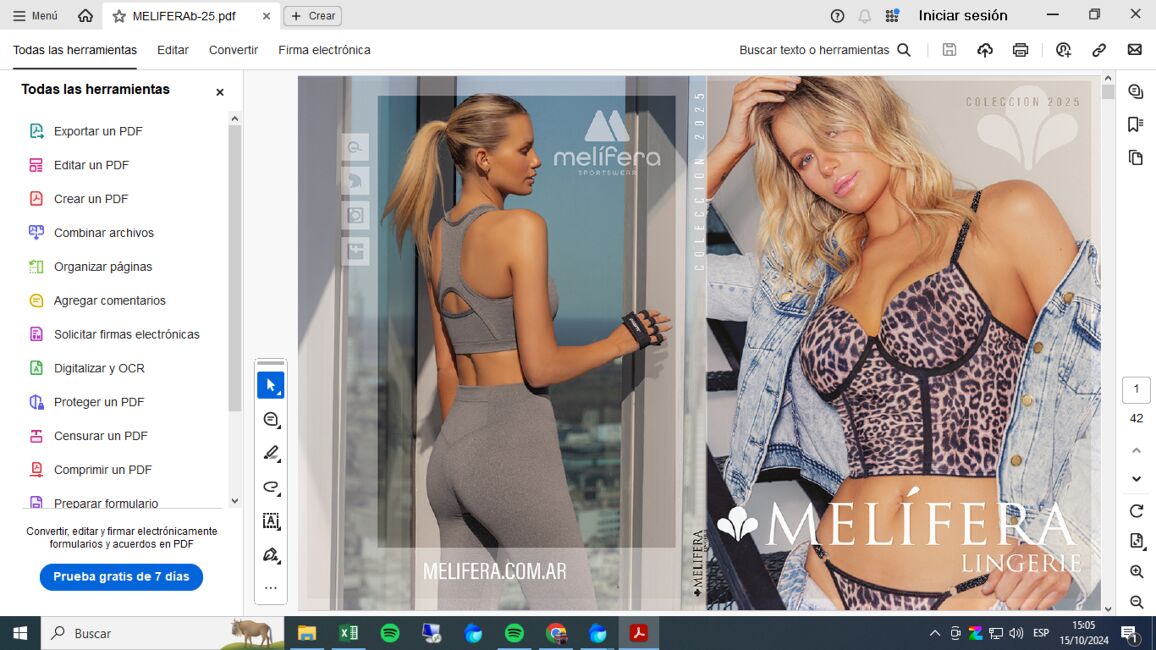This screenshot has height=650, width=1156.
Task: Click tools list scroll up arrow
Action: (x=234, y=119)
